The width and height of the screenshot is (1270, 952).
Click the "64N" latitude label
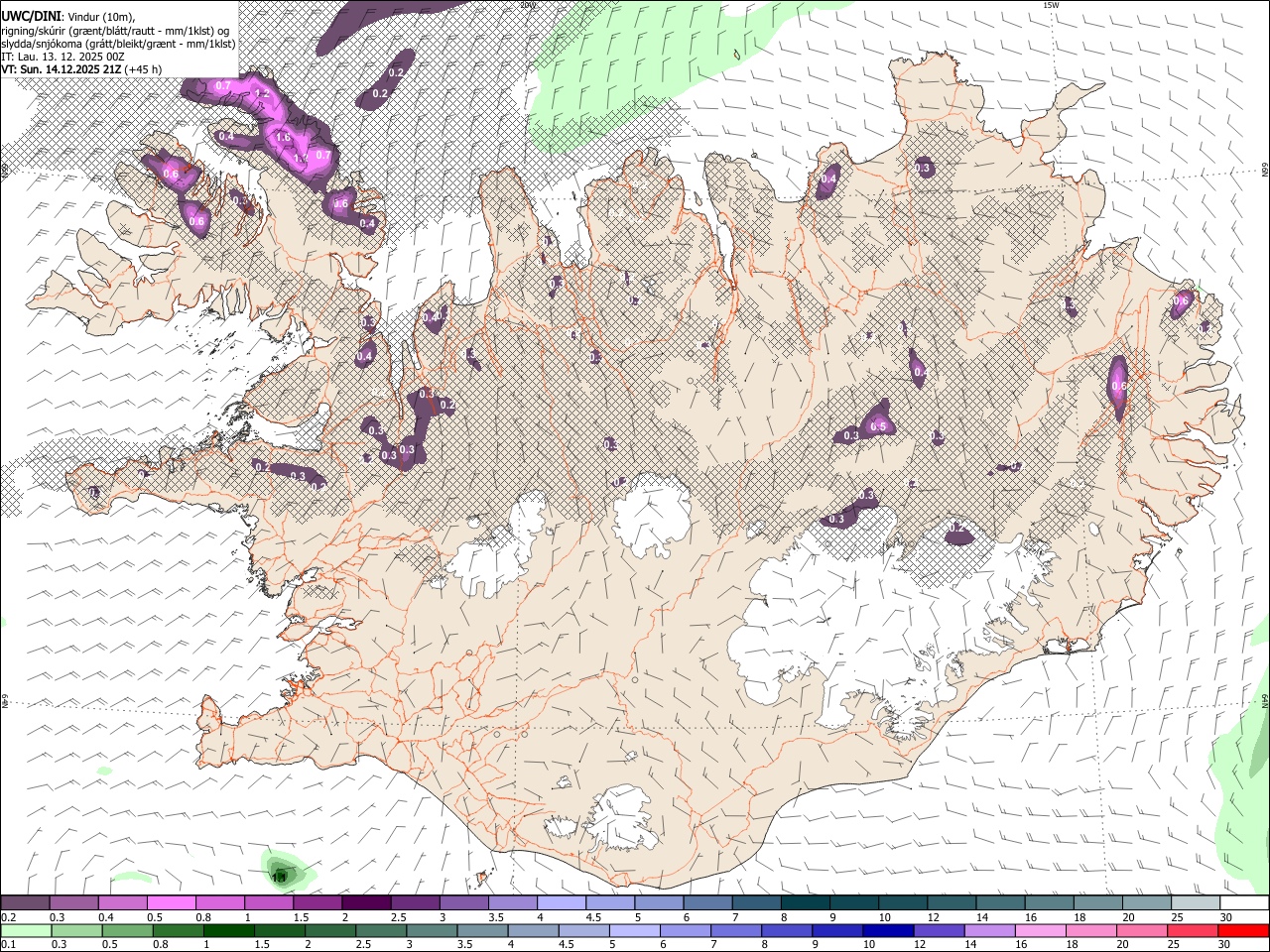tap(1265, 700)
